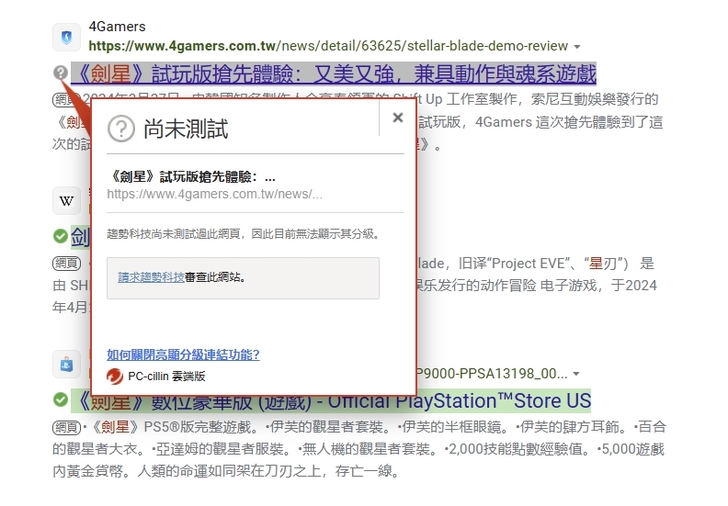Open the 《劍星》數位豪華版 PlayStation Store result

tap(331, 401)
